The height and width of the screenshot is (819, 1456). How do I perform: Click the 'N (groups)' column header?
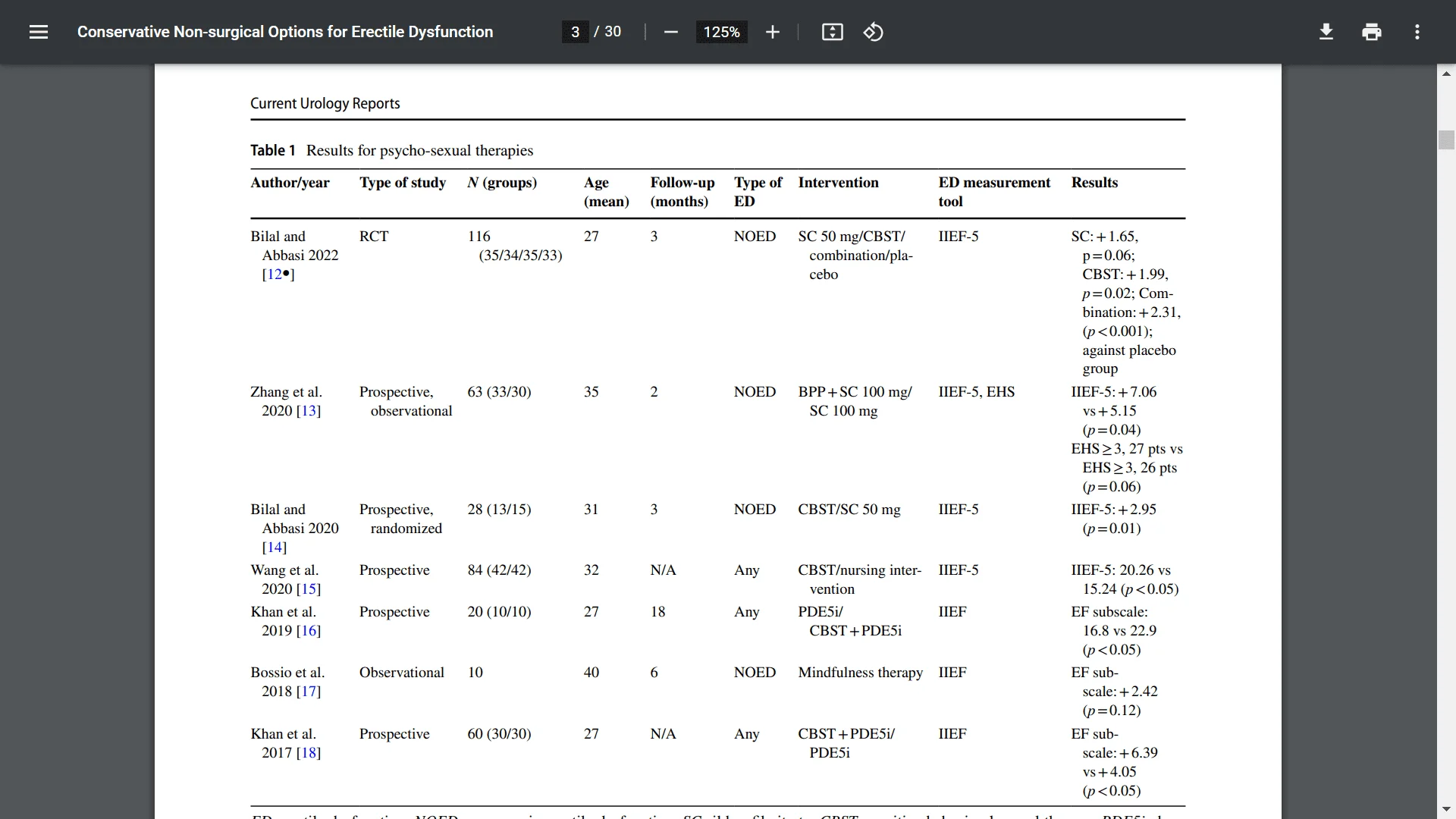click(502, 183)
